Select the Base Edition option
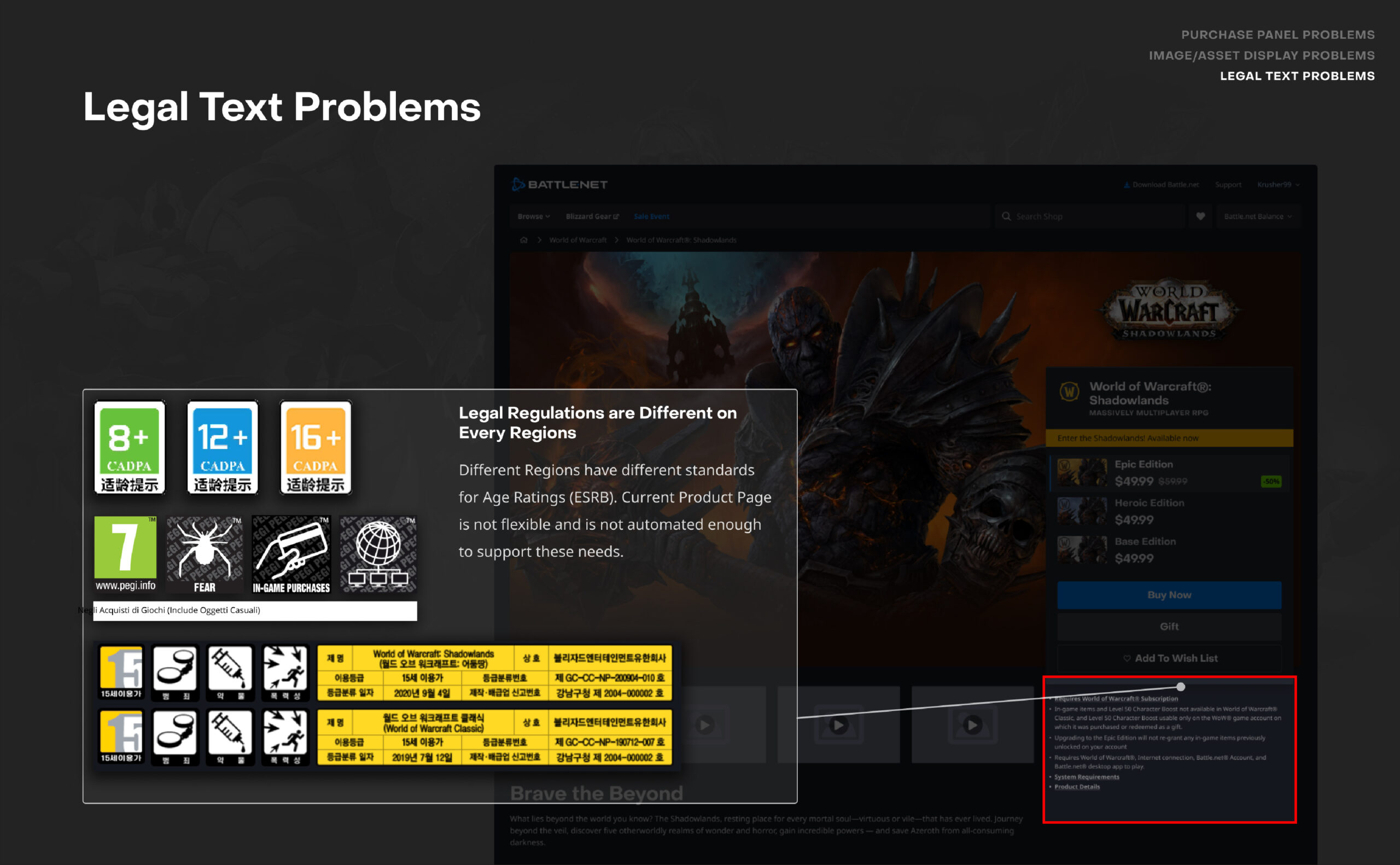The width and height of the screenshot is (1400, 865). click(1169, 550)
